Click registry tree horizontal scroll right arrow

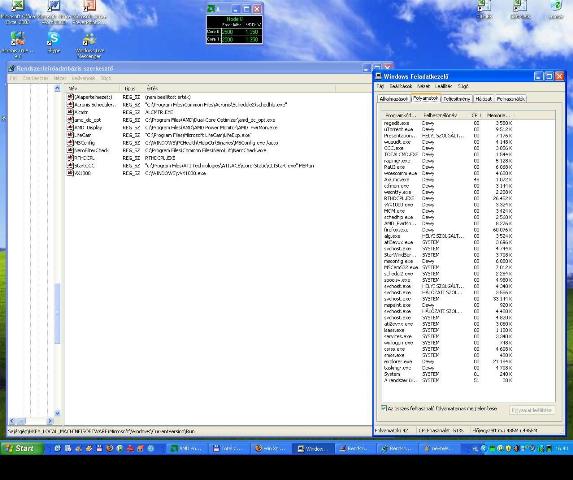50,421
